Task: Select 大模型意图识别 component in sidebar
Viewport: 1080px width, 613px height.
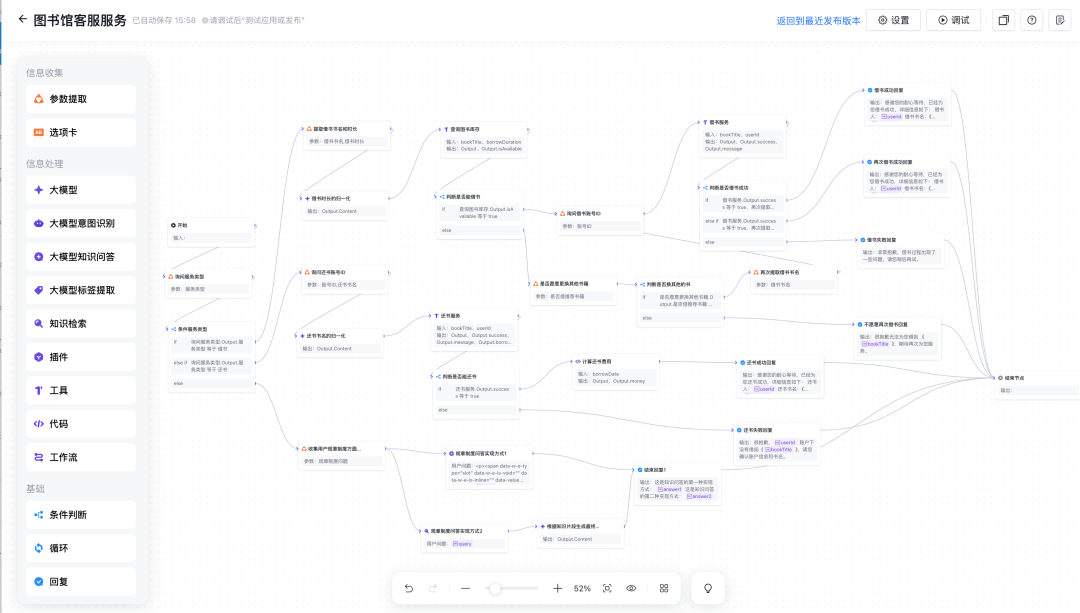Action: click(x=81, y=223)
